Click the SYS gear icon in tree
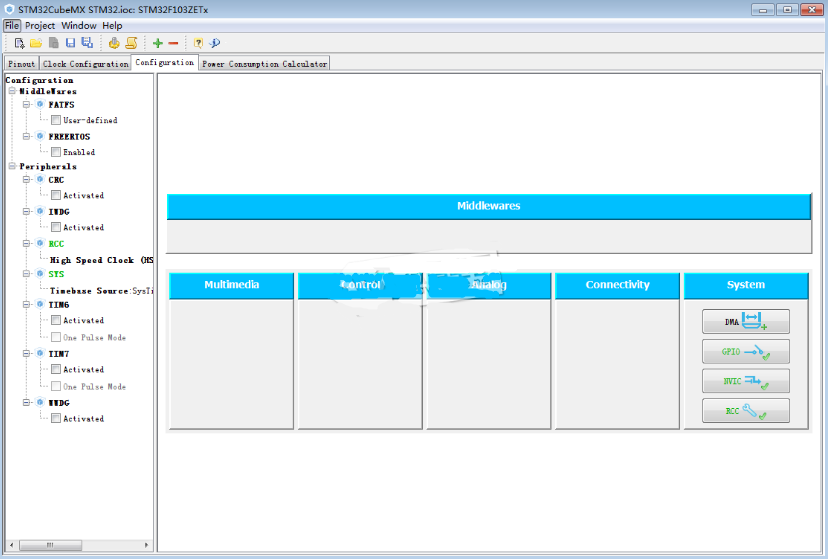The height and width of the screenshot is (559, 828). click(40, 273)
